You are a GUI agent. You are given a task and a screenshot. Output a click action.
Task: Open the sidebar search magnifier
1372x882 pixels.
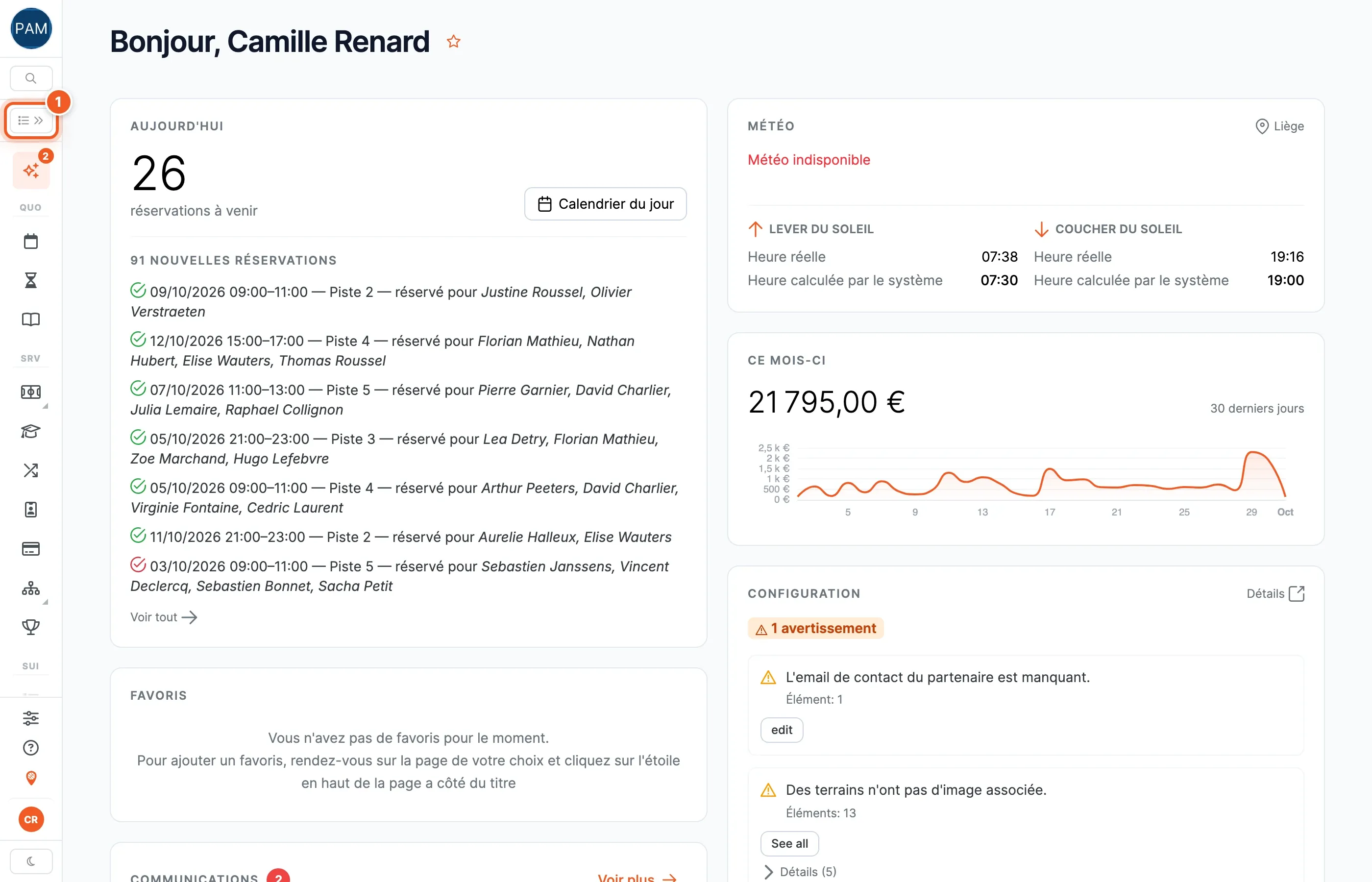(x=31, y=78)
